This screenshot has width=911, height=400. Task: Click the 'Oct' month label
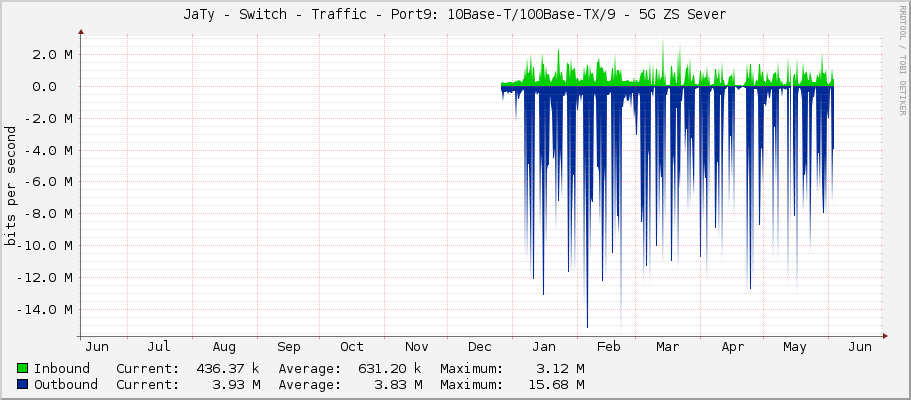click(x=352, y=347)
